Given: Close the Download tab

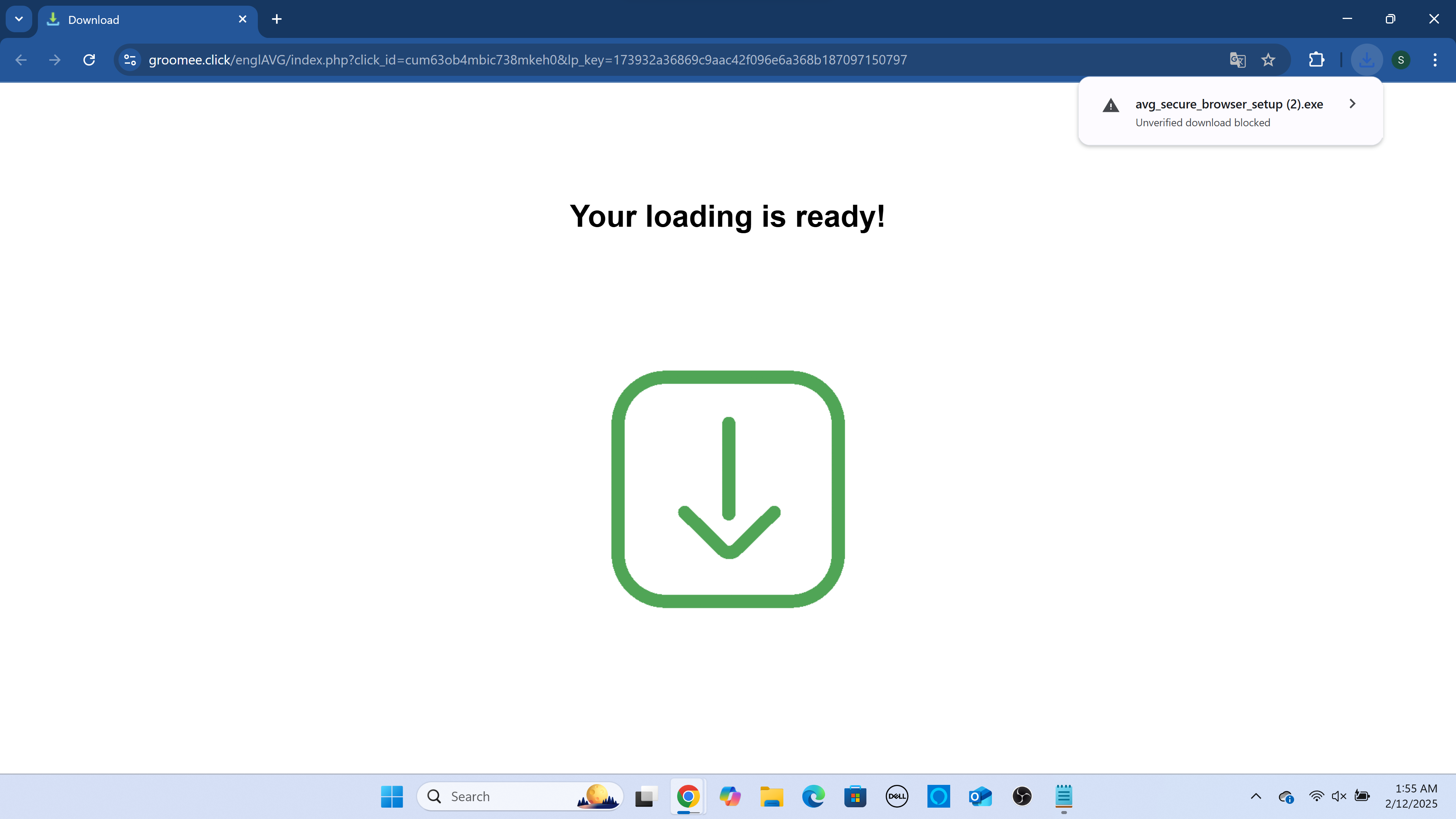Looking at the screenshot, I should tap(243, 19).
